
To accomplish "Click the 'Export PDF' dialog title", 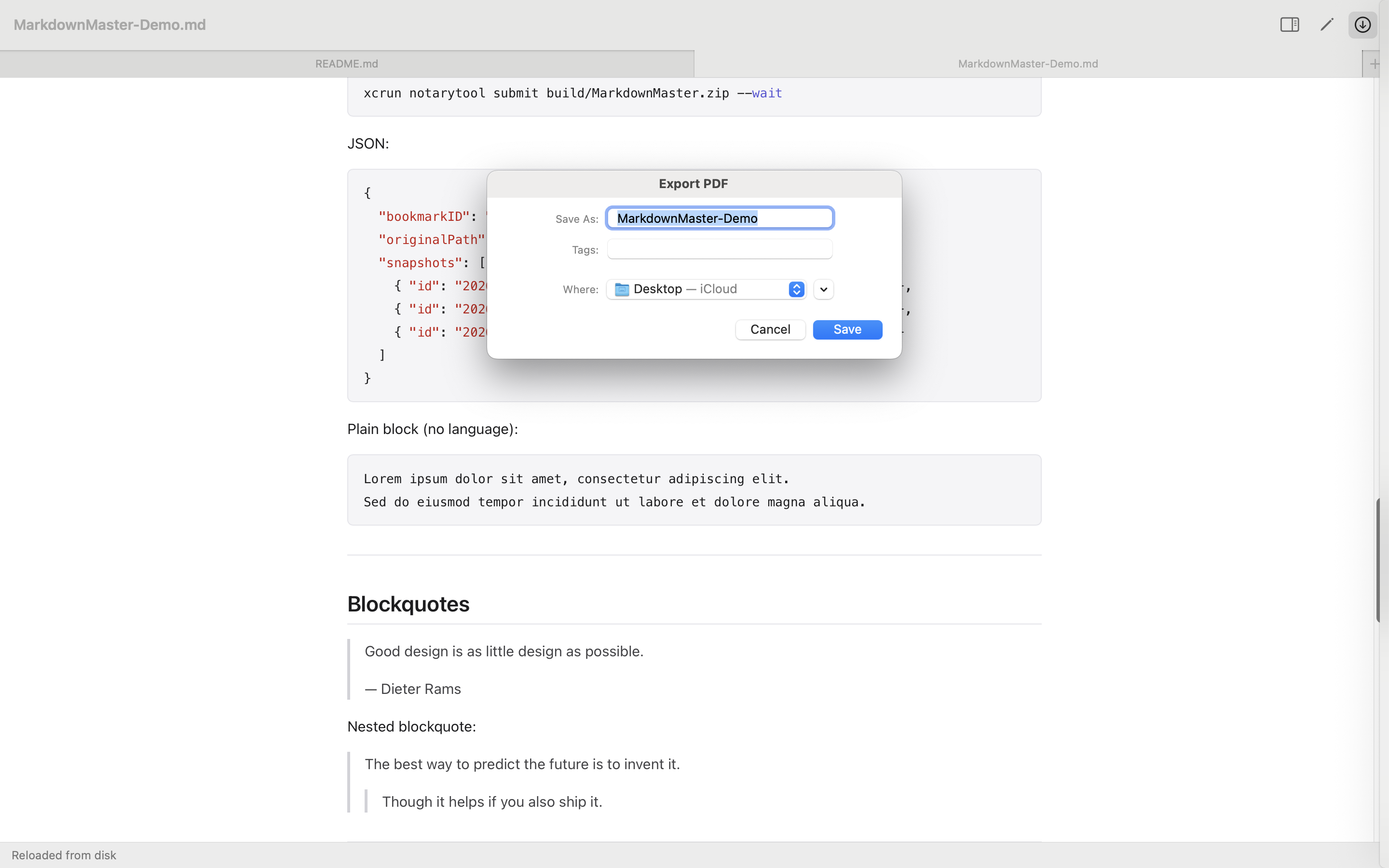I will click(x=694, y=184).
